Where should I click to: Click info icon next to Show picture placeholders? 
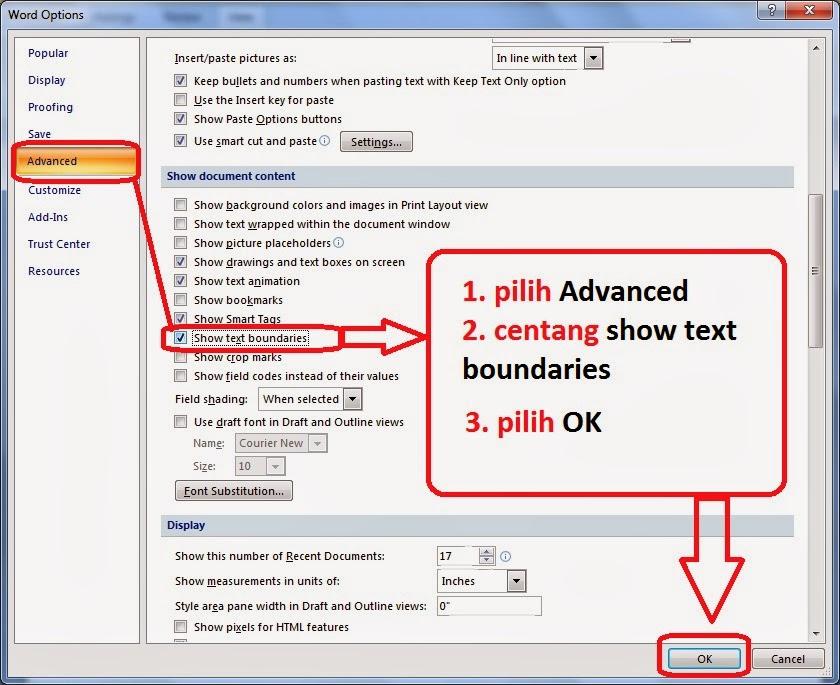coord(339,243)
